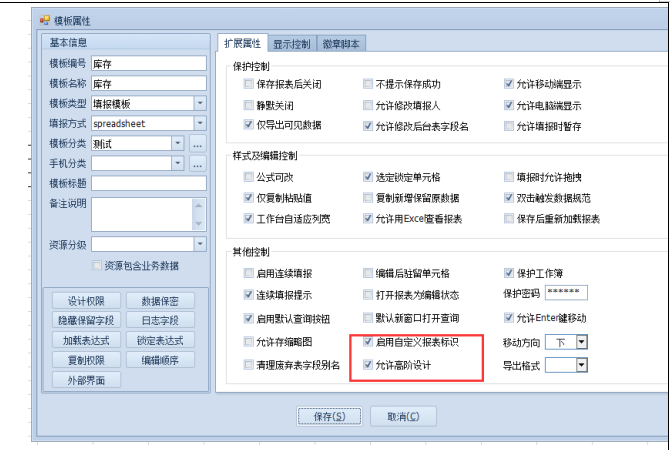Open the 移动方向 dropdown

(x=582, y=342)
